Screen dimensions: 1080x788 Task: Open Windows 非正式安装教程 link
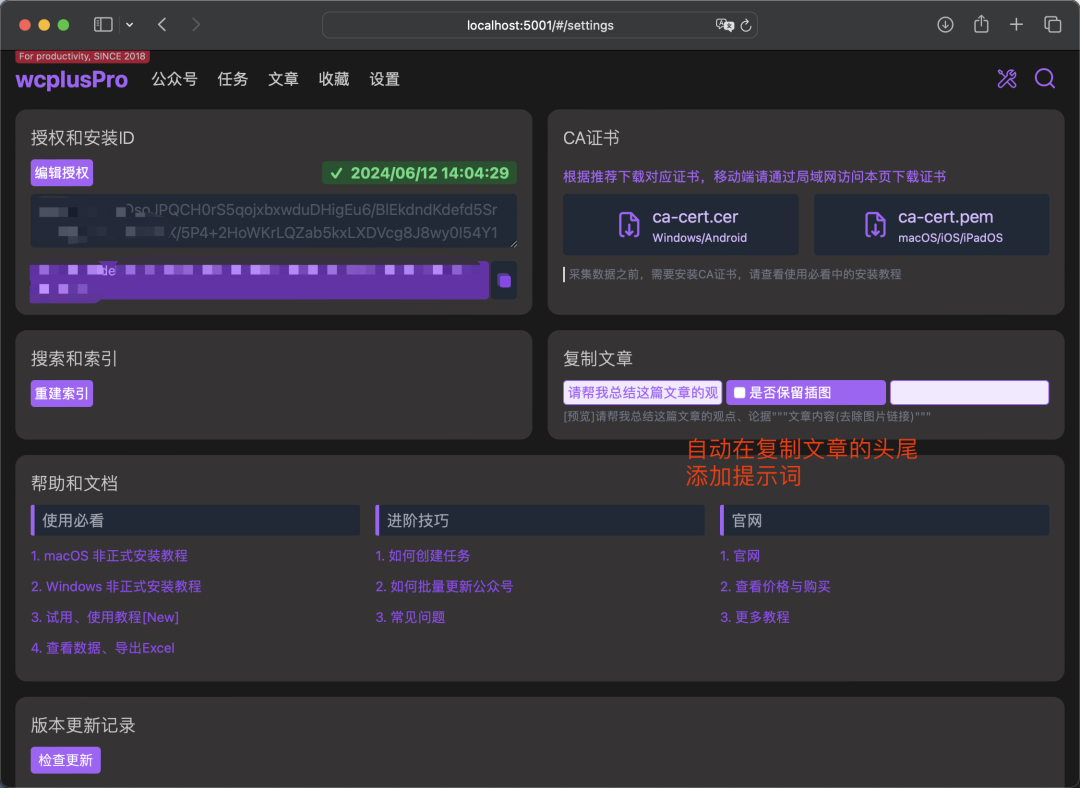click(116, 587)
